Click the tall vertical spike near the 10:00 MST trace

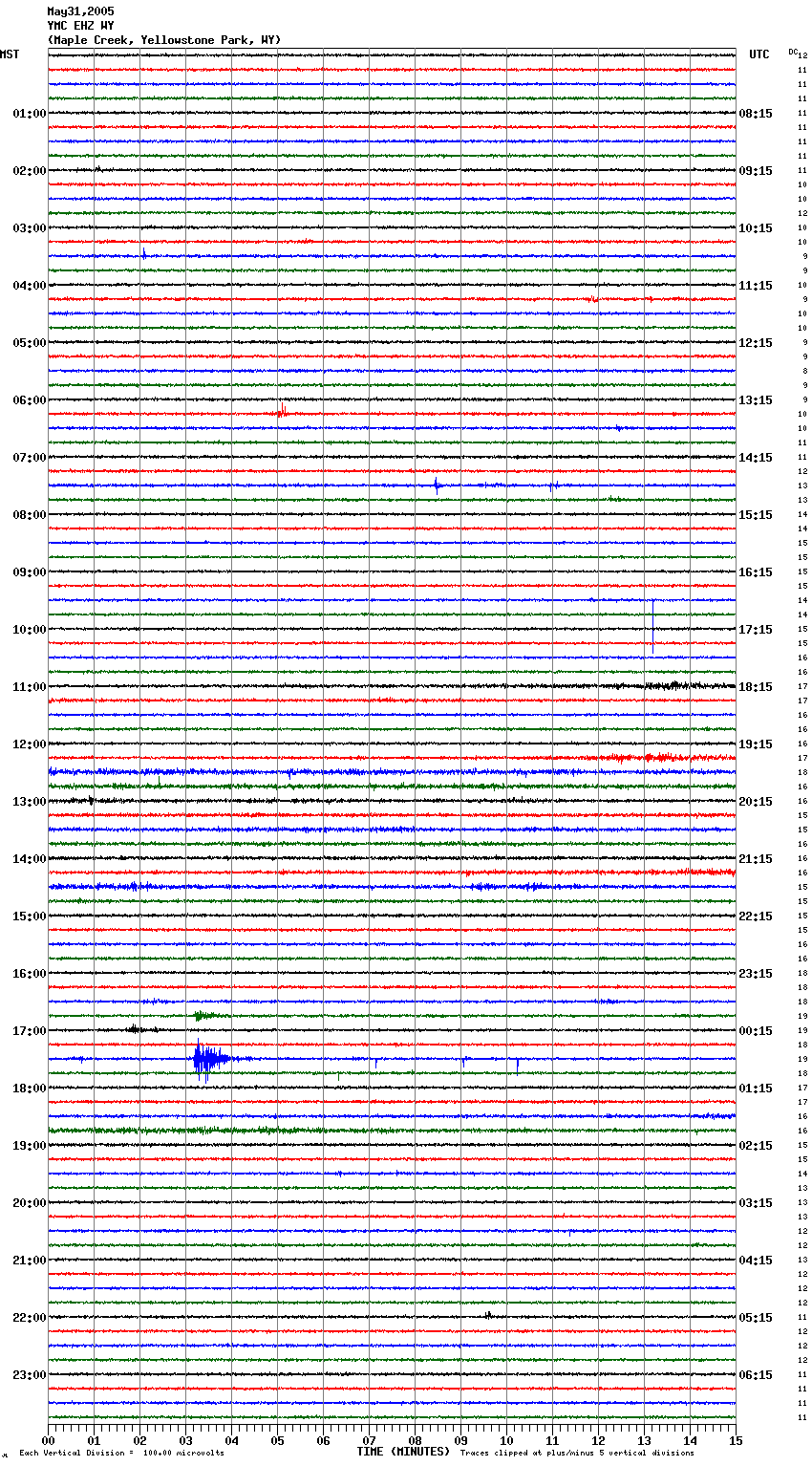[x=652, y=627]
